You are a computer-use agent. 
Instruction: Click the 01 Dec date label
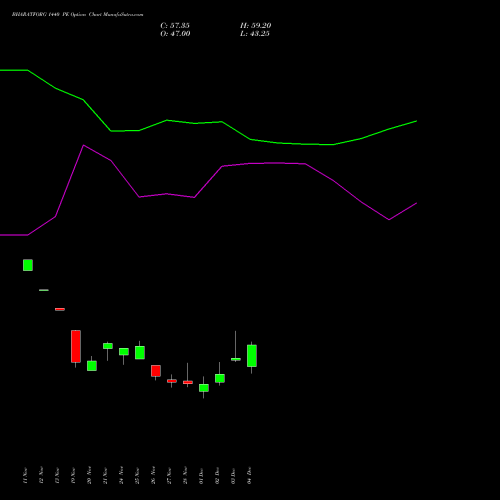(x=201, y=475)
